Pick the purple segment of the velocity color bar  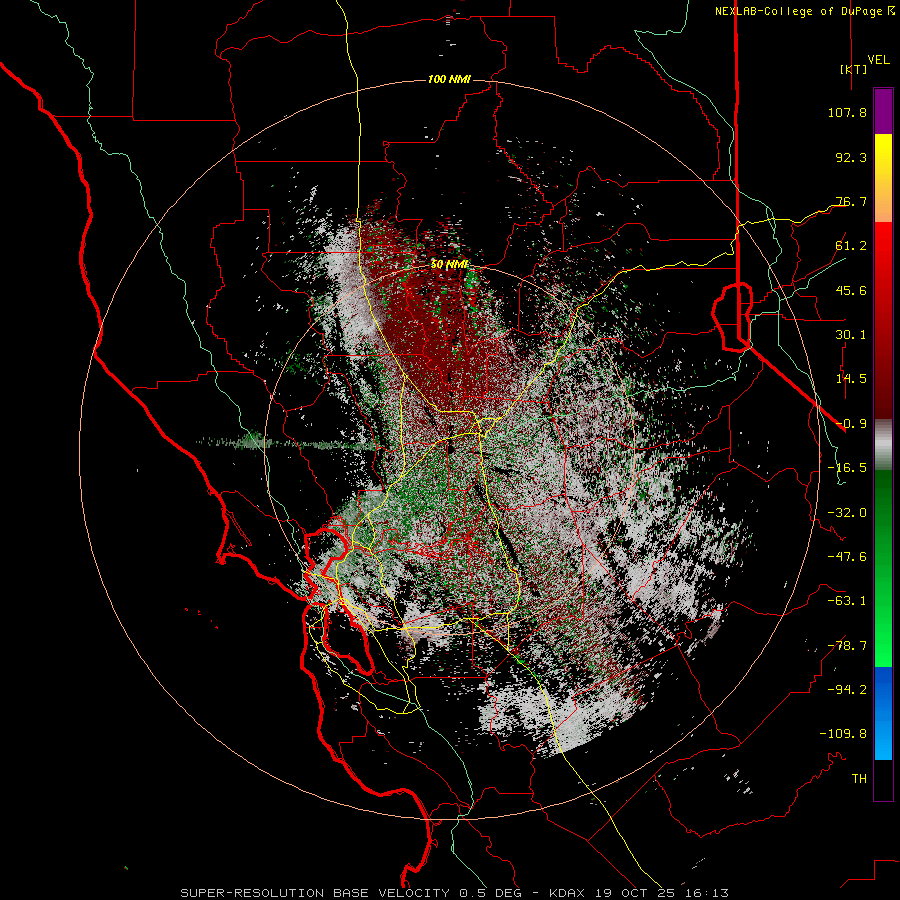coord(883,111)
